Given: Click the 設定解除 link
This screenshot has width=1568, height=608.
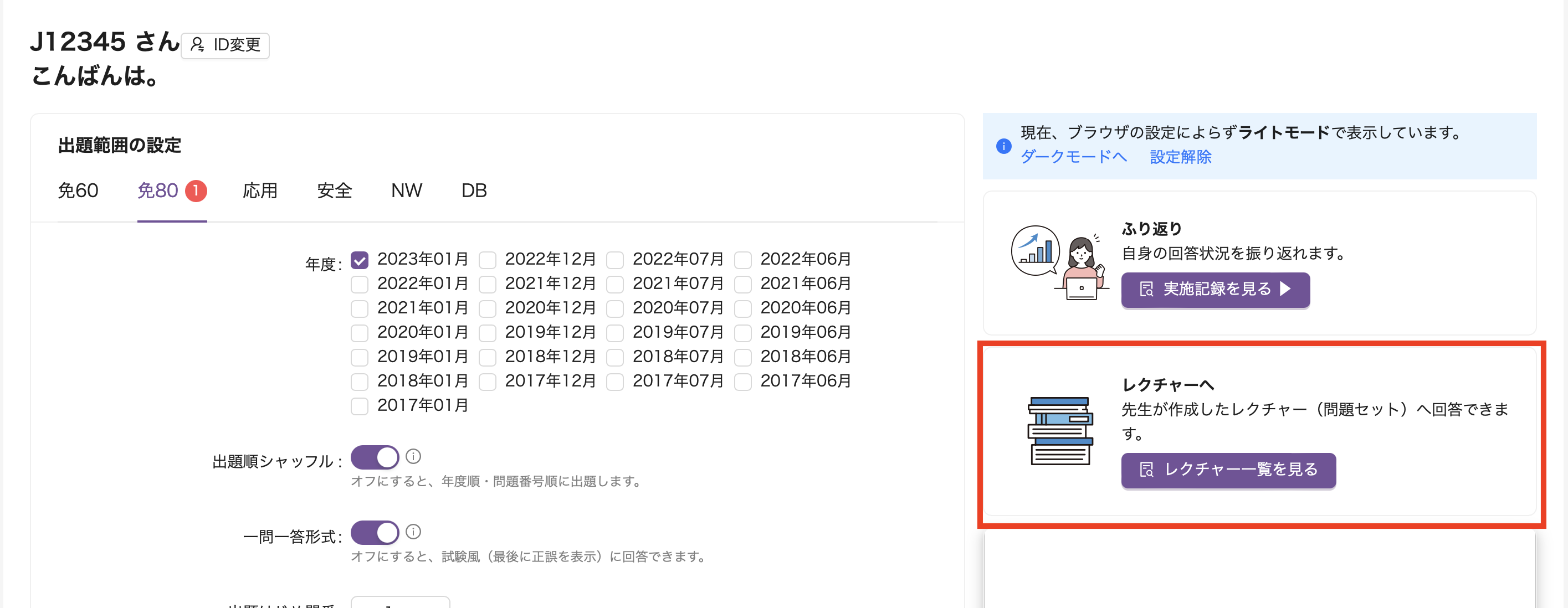Looking at the screenshot, I should (x=1180, y=157).
